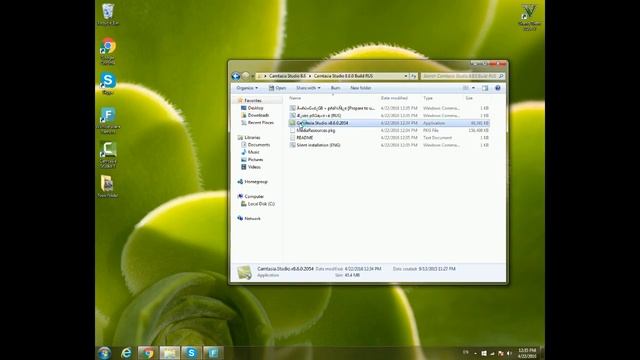The image size is (640, 360).
Task: Select the top-right desktop shortcut icon
Action: click(529, 17)
